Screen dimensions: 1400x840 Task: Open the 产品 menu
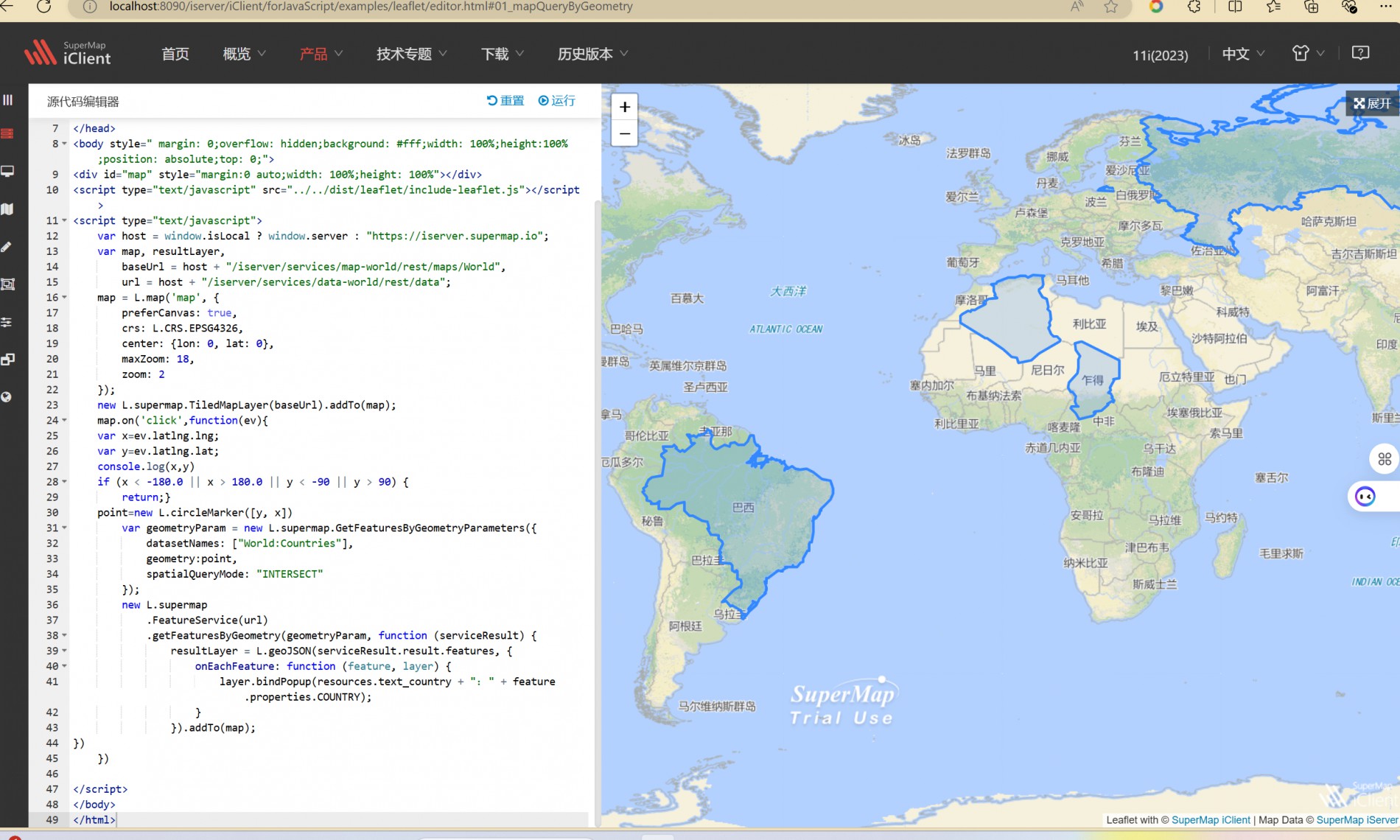click(x=321, y=54)
